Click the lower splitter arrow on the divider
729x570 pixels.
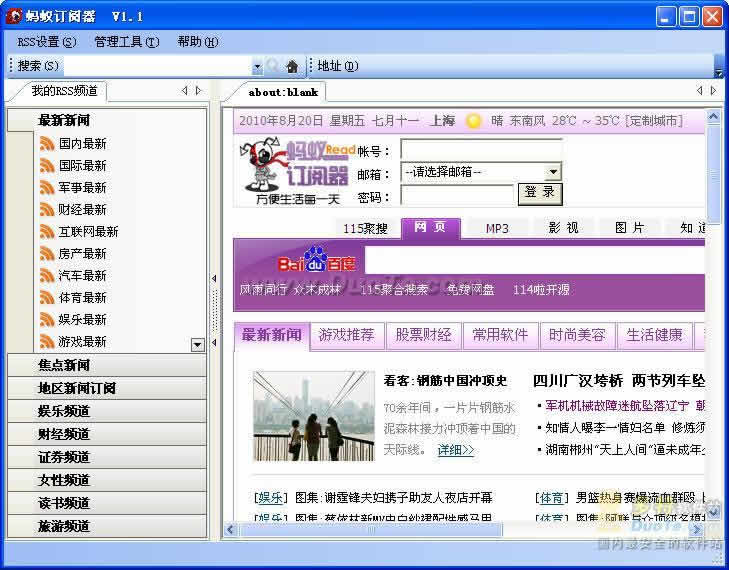(214, 343)
